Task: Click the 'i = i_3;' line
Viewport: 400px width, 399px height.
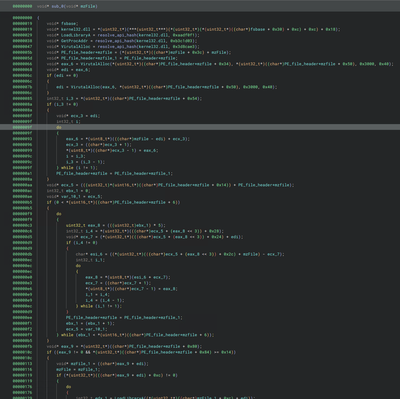Action: click(x=76, y=156)
